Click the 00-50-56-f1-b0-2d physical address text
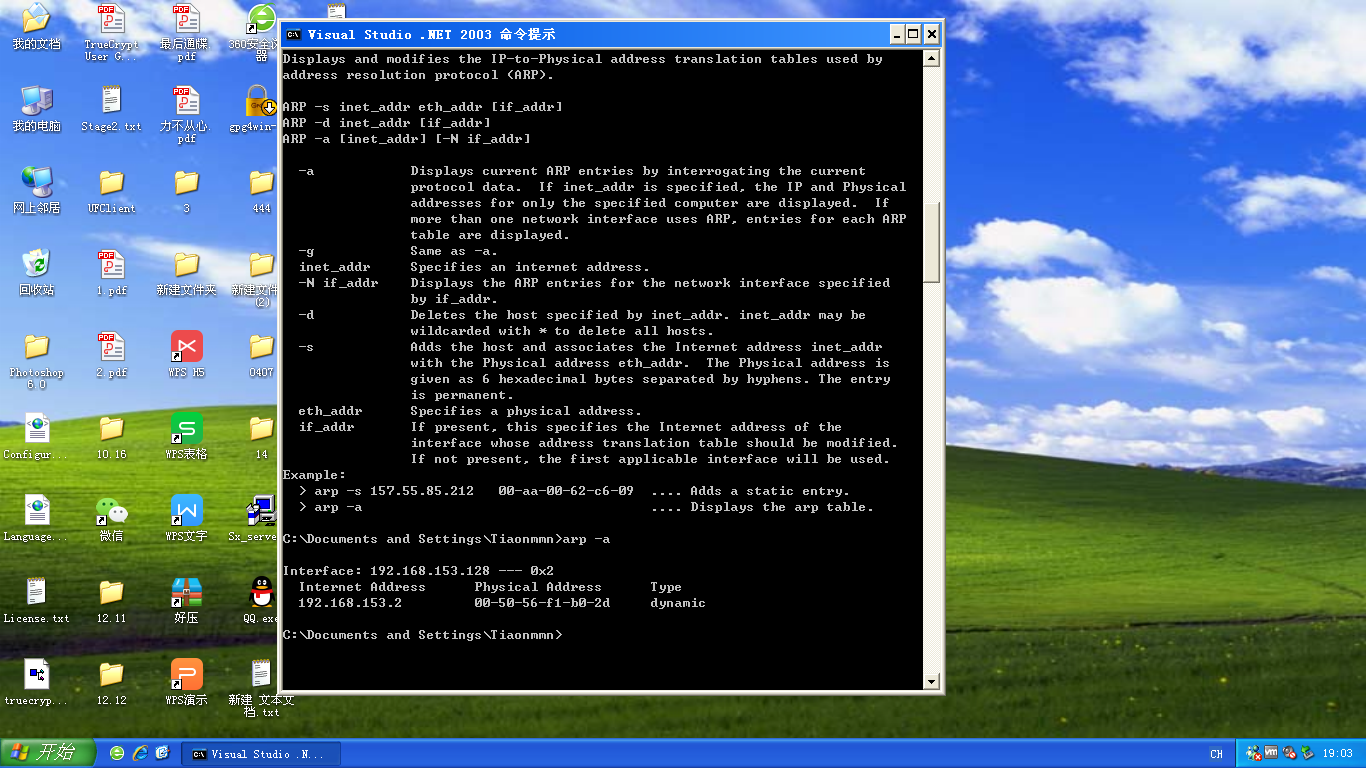Viewport: 1366px width, 768px height. point(542,603)
